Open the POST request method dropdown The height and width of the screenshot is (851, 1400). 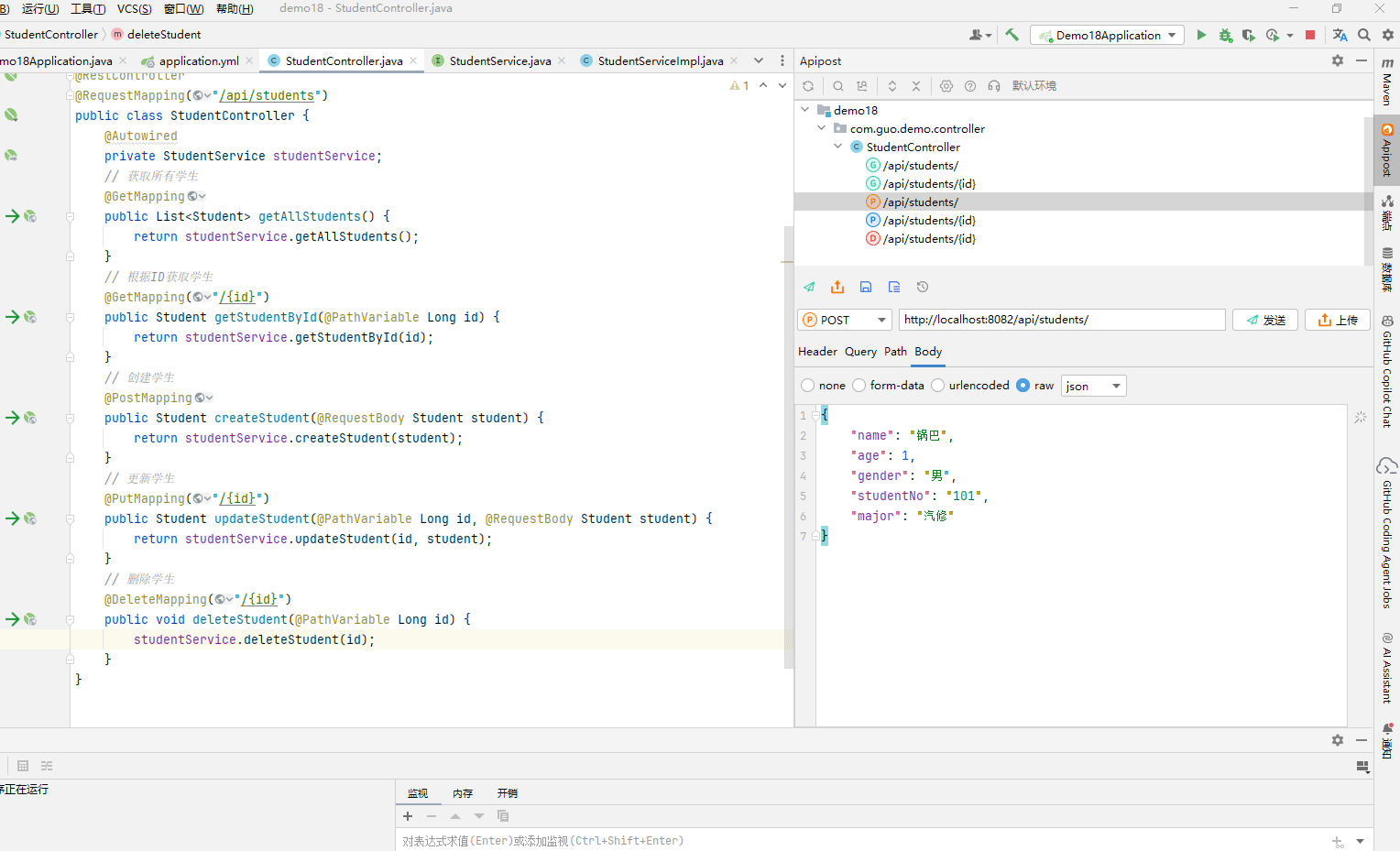(x=845, y=320)
